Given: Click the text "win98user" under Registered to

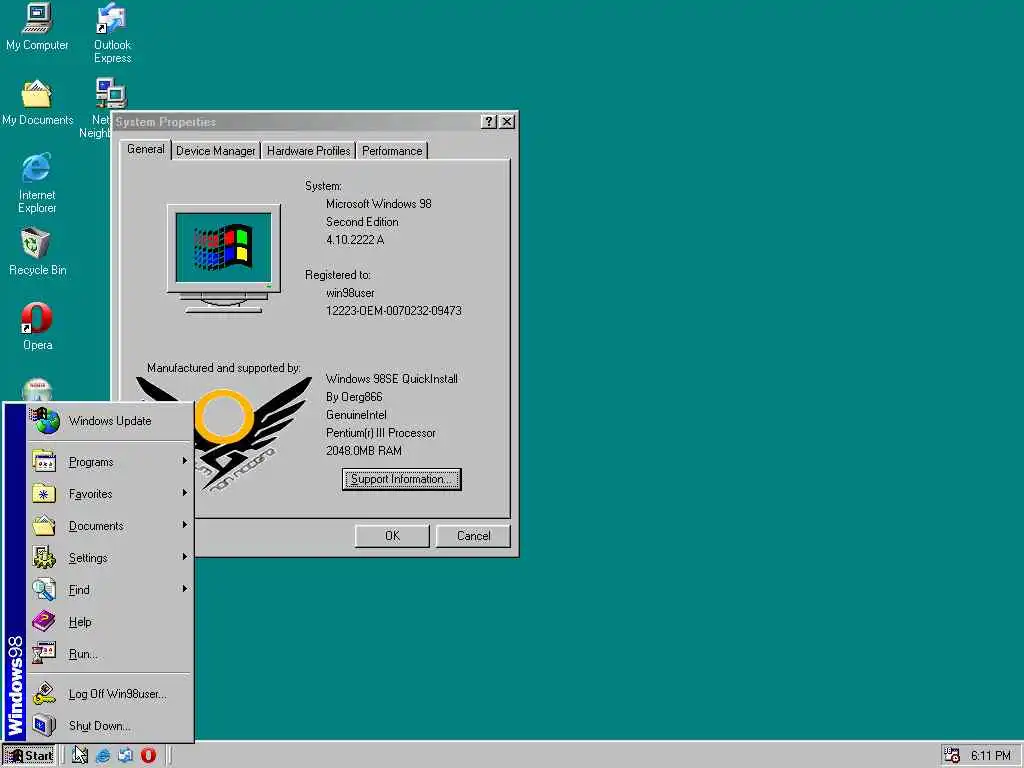Looking at the screenshot, I should 350,293.
